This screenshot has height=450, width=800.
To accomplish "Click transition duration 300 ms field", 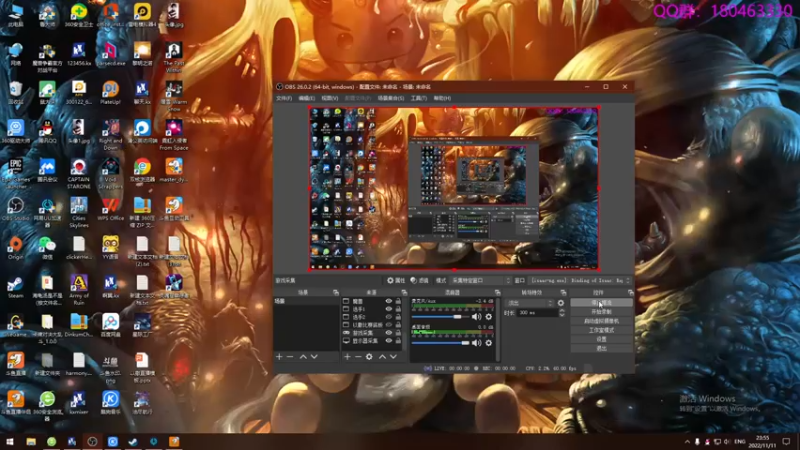I will click(537, 313).
